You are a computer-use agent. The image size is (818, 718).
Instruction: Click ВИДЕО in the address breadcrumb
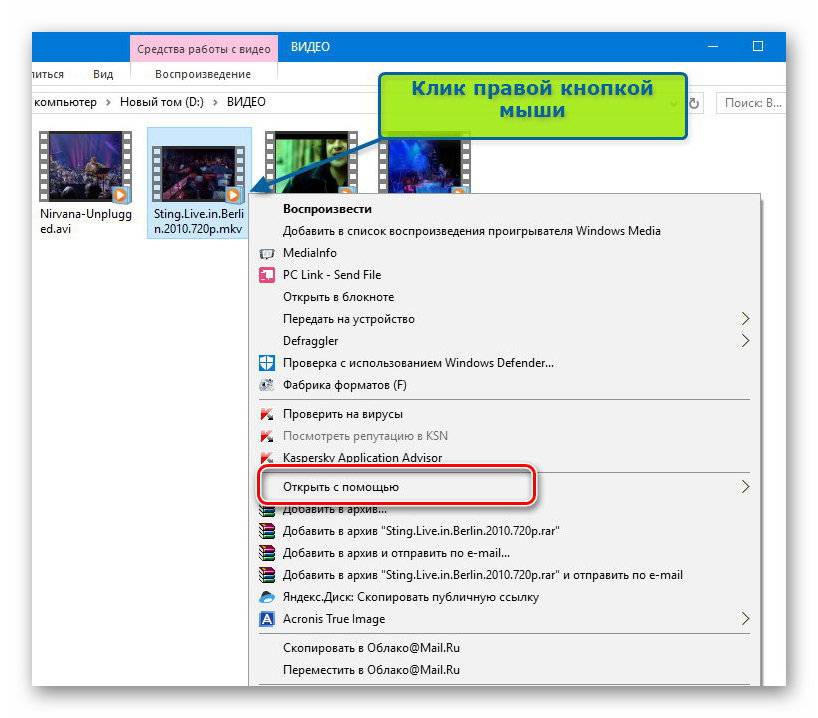point(246,102)
